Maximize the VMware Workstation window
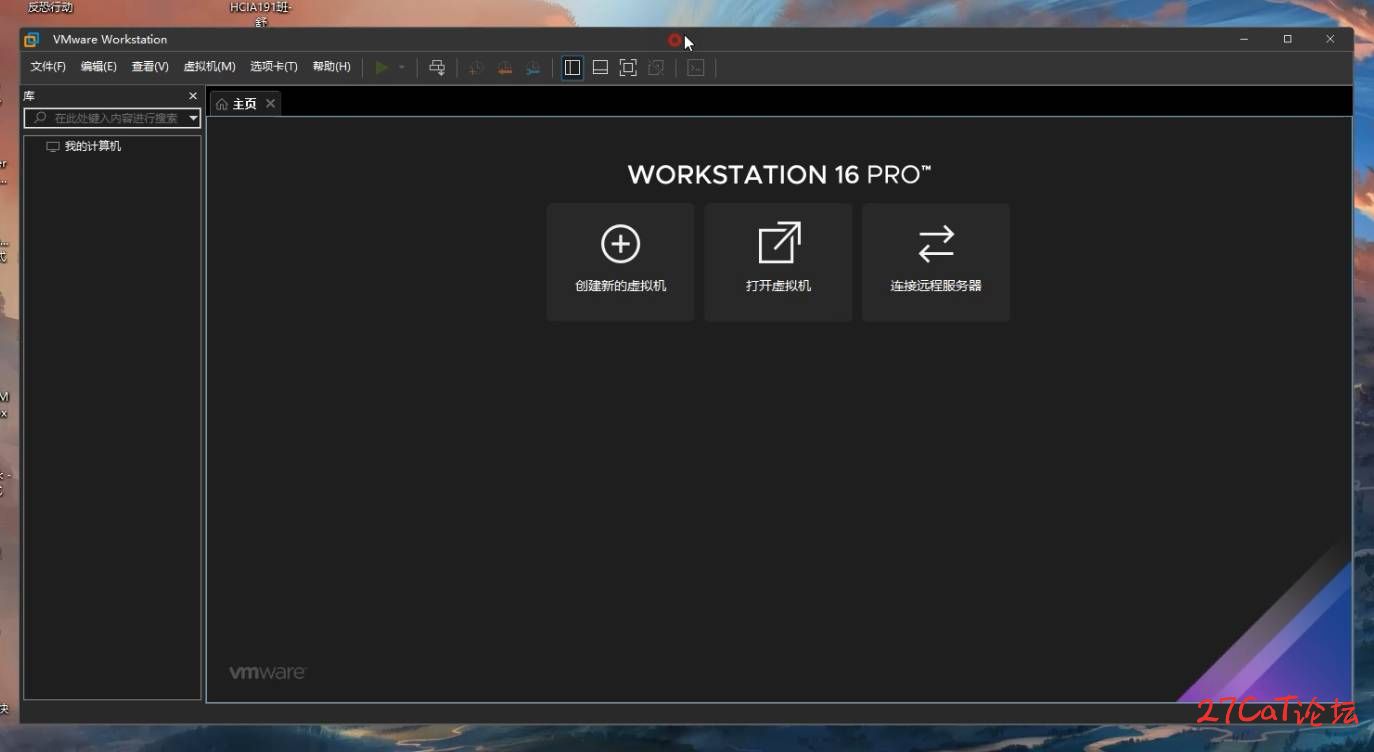The height and width of the screenshot is (752, 1374). 1288,39
